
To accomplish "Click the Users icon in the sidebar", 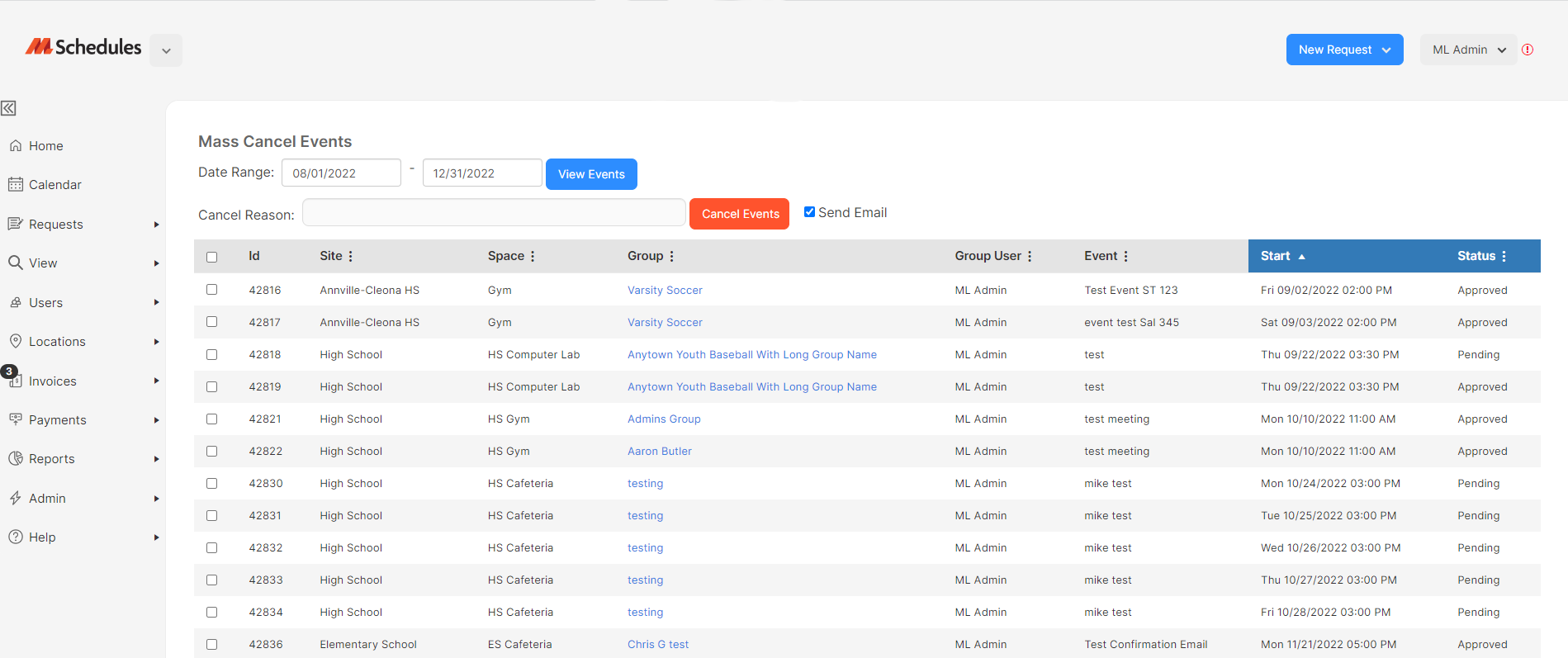I will (x=15, y=302).
